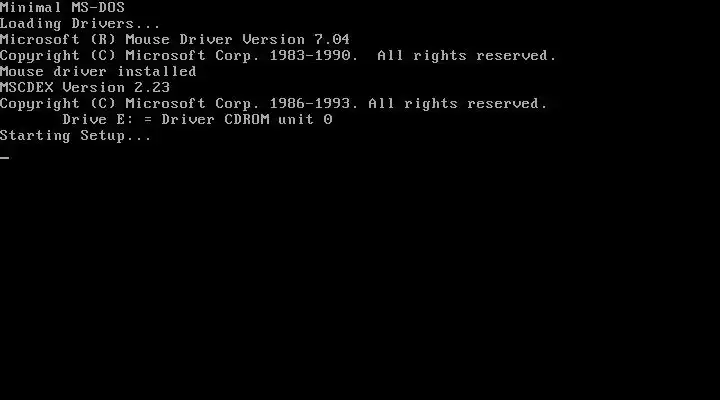Screen dimensions: 720x400
Task: Select the "Mouse Driver Version 7.04" text
Action: [x=237, y=39]
